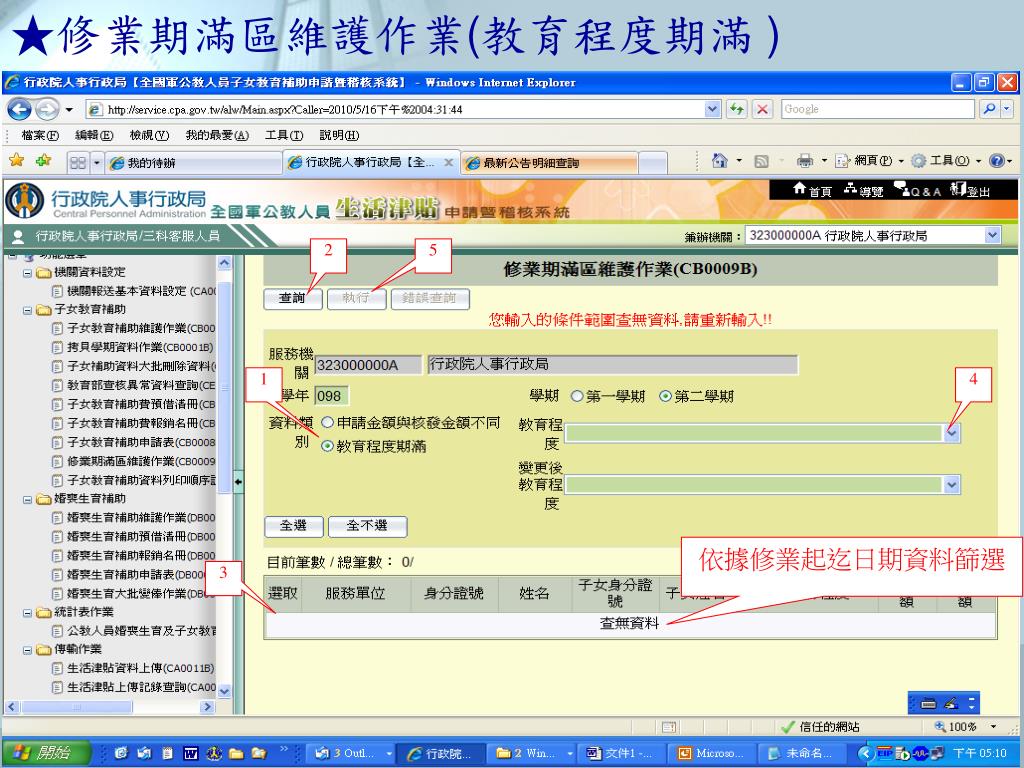Click the Favorites star icon
The image size is (1024, 768).
coord(17,160)
